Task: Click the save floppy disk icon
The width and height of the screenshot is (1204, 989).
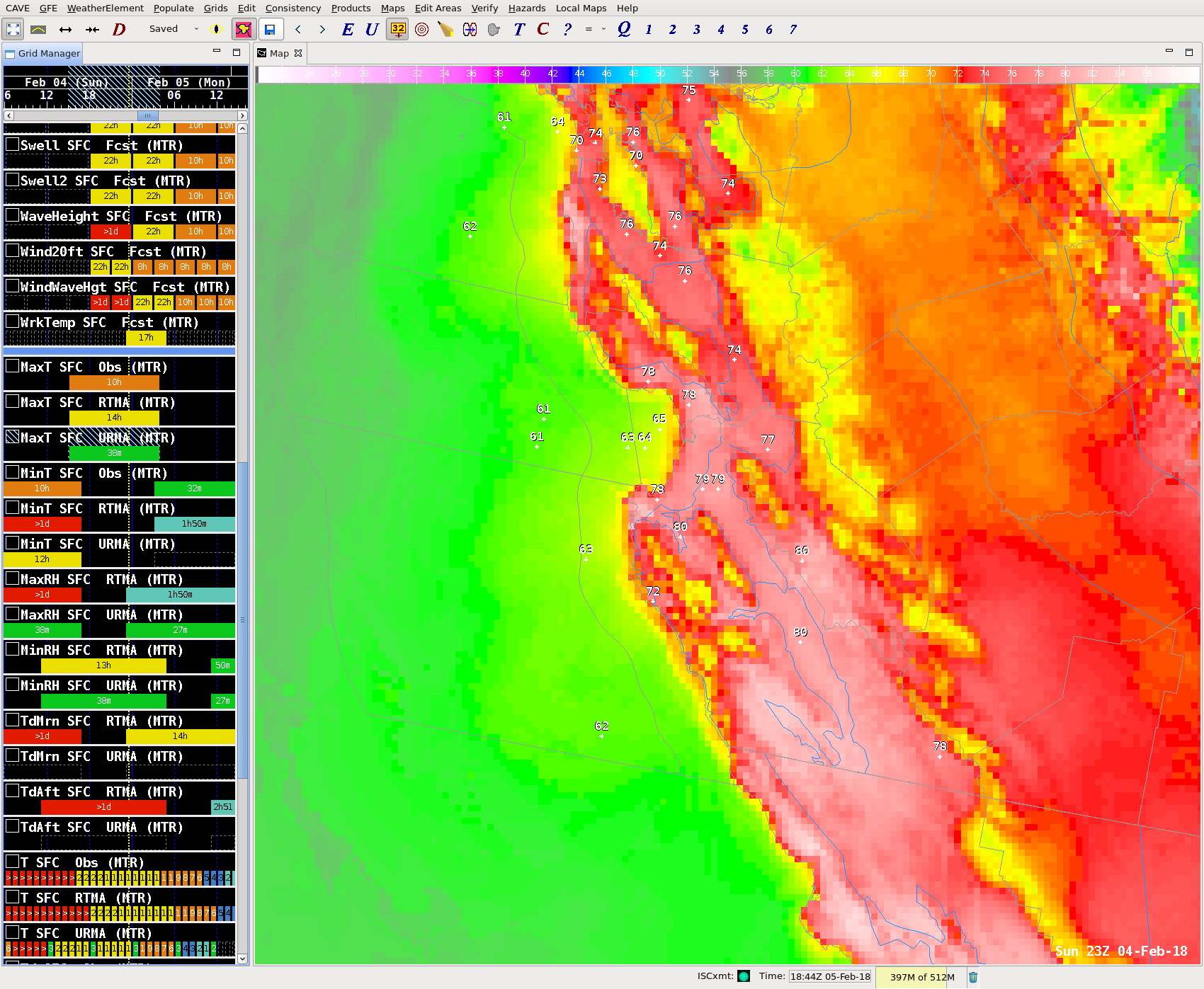Action: pyautogui.click(x=270, y=29)
